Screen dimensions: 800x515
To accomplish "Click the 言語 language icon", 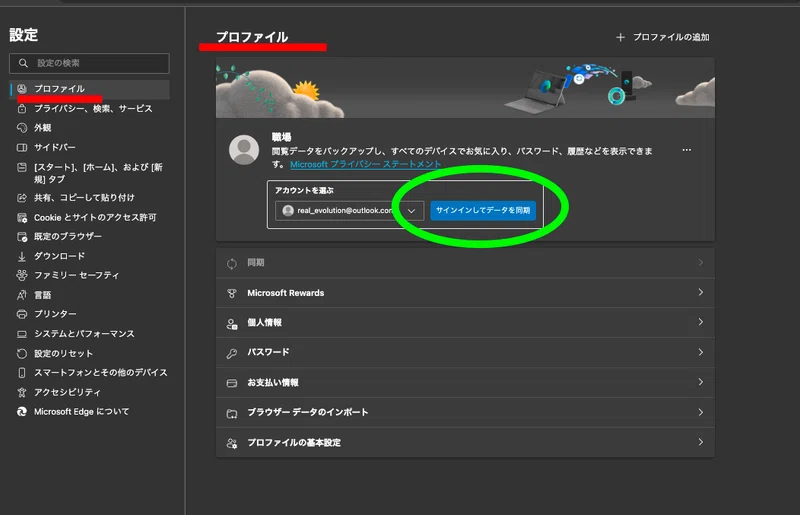I will [22, 295].
